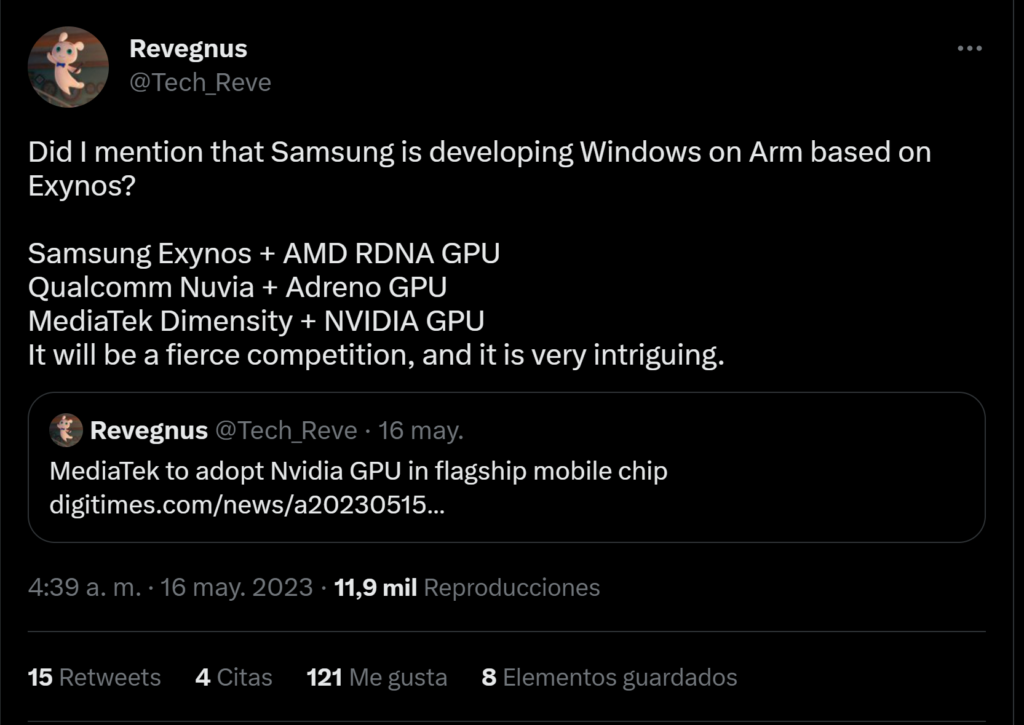Open the quoted tweet's "16 may." date
Image resolution: width=1024 pixels, height=725 pixels.
coord(421,431)
